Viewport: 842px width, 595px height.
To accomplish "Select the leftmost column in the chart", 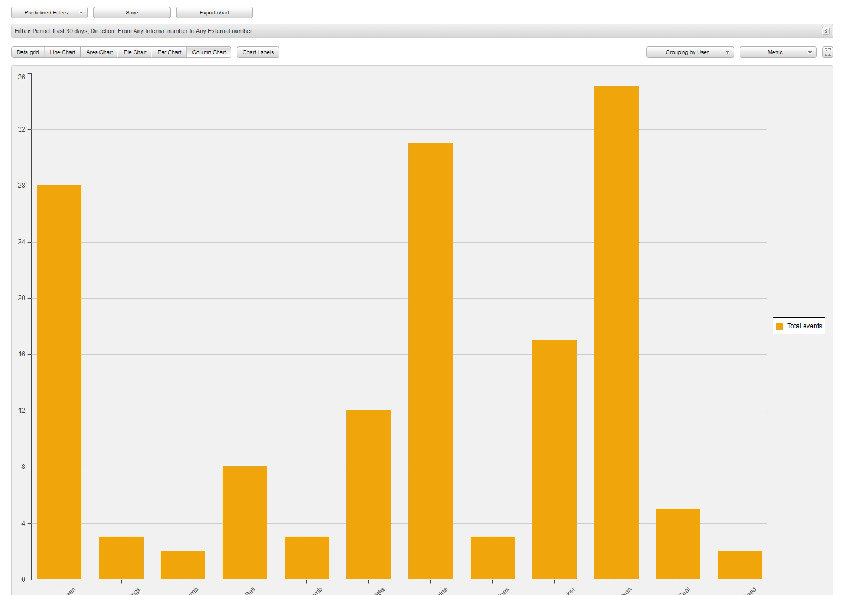I will [59, 381].
